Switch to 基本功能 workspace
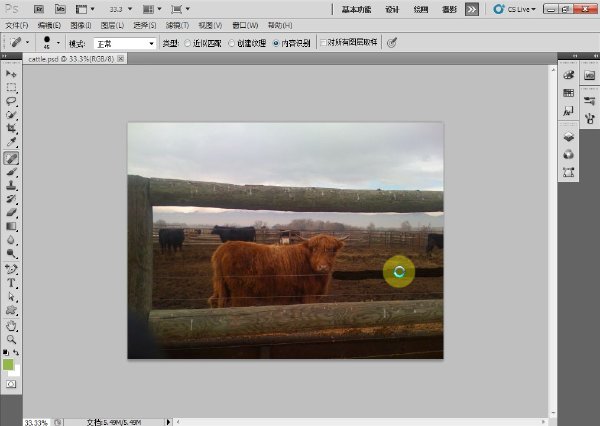 (356, 9)
